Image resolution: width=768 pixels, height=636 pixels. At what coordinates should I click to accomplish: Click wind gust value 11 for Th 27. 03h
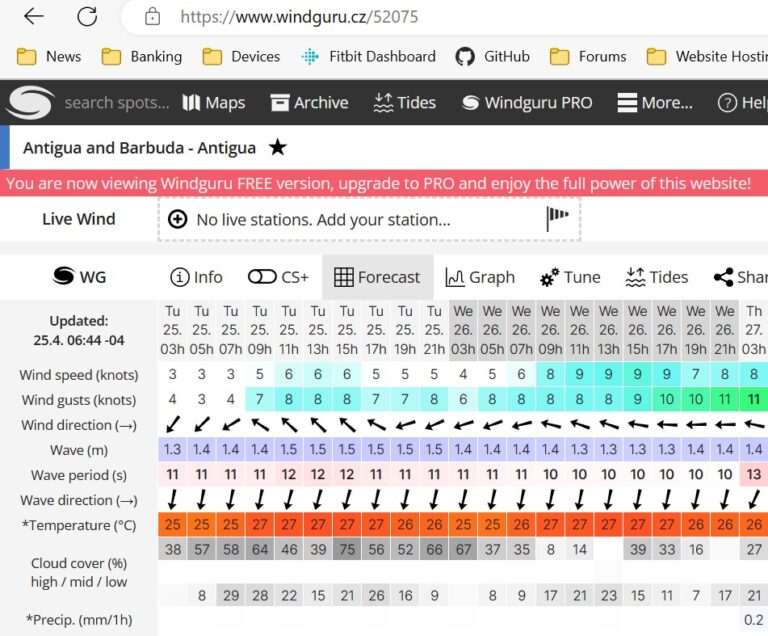tap(754, 399)
